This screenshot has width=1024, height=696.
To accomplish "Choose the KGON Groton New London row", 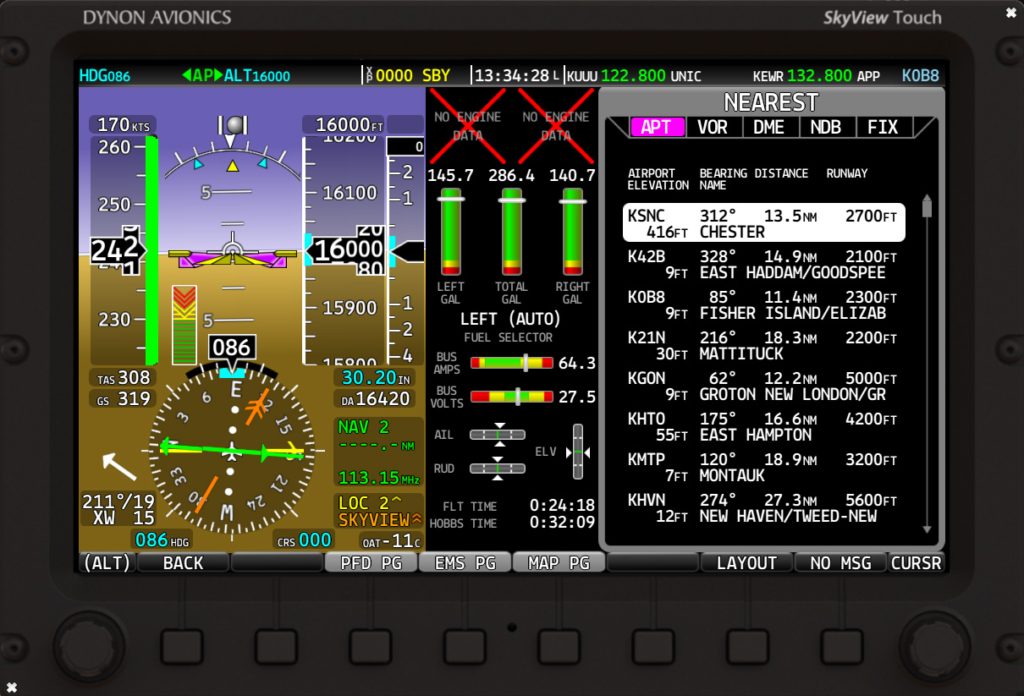I will [x=763, y=386].
